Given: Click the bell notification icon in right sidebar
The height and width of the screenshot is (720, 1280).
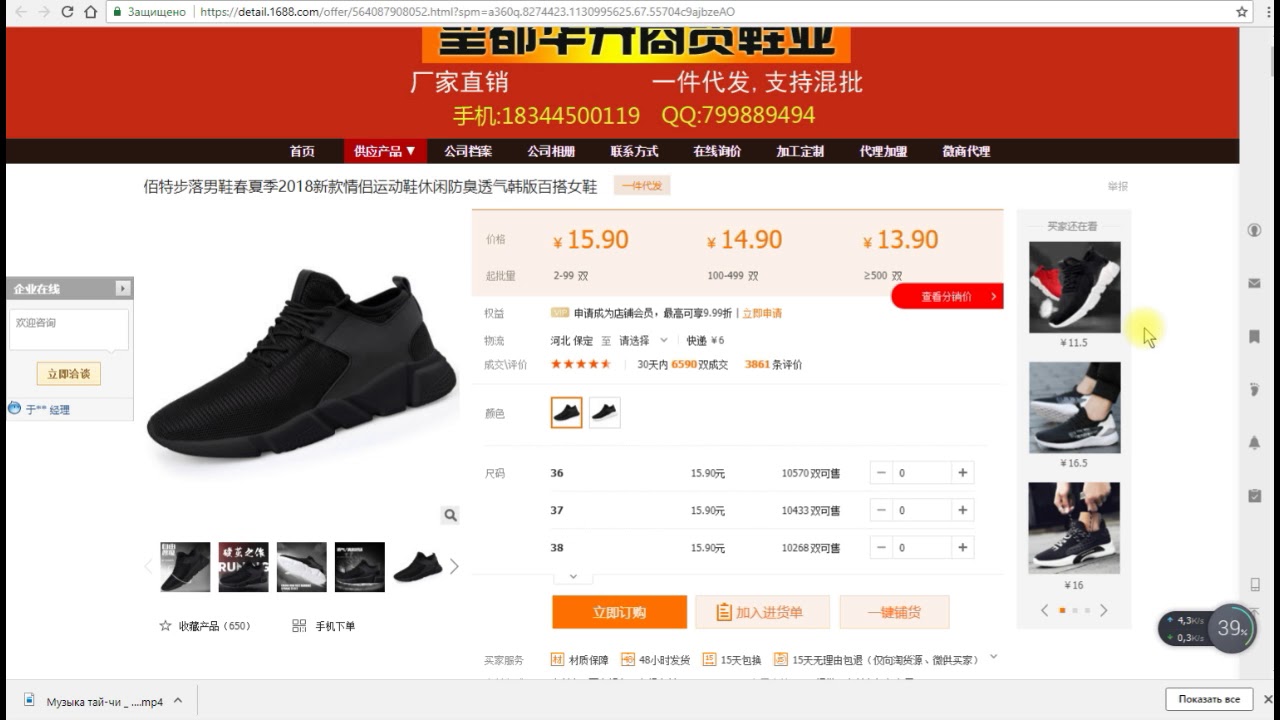Looking at the screenshot, I should pyautogui.click(x=1254, y=442).
